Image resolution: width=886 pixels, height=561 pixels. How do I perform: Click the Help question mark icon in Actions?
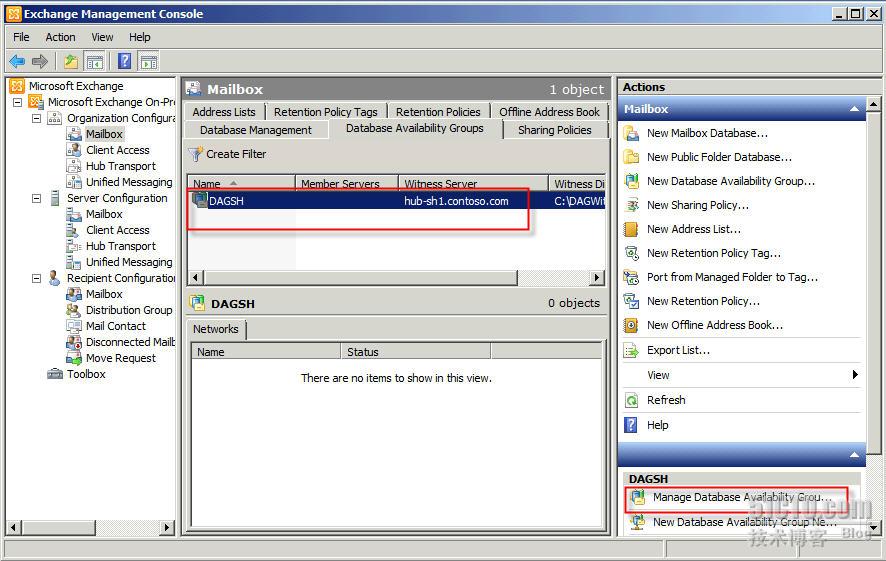(631, 425)
